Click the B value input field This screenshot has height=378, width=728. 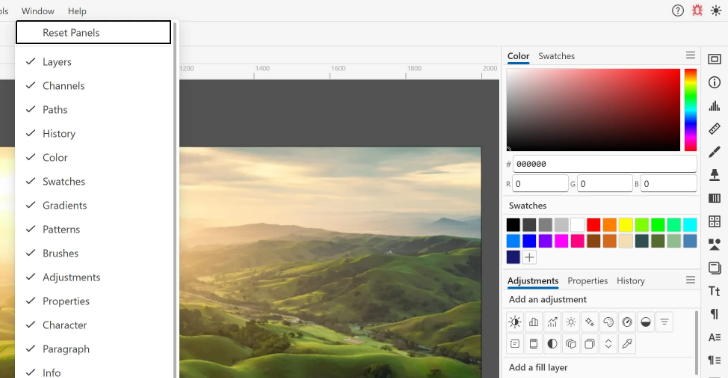tap(669, 183)
